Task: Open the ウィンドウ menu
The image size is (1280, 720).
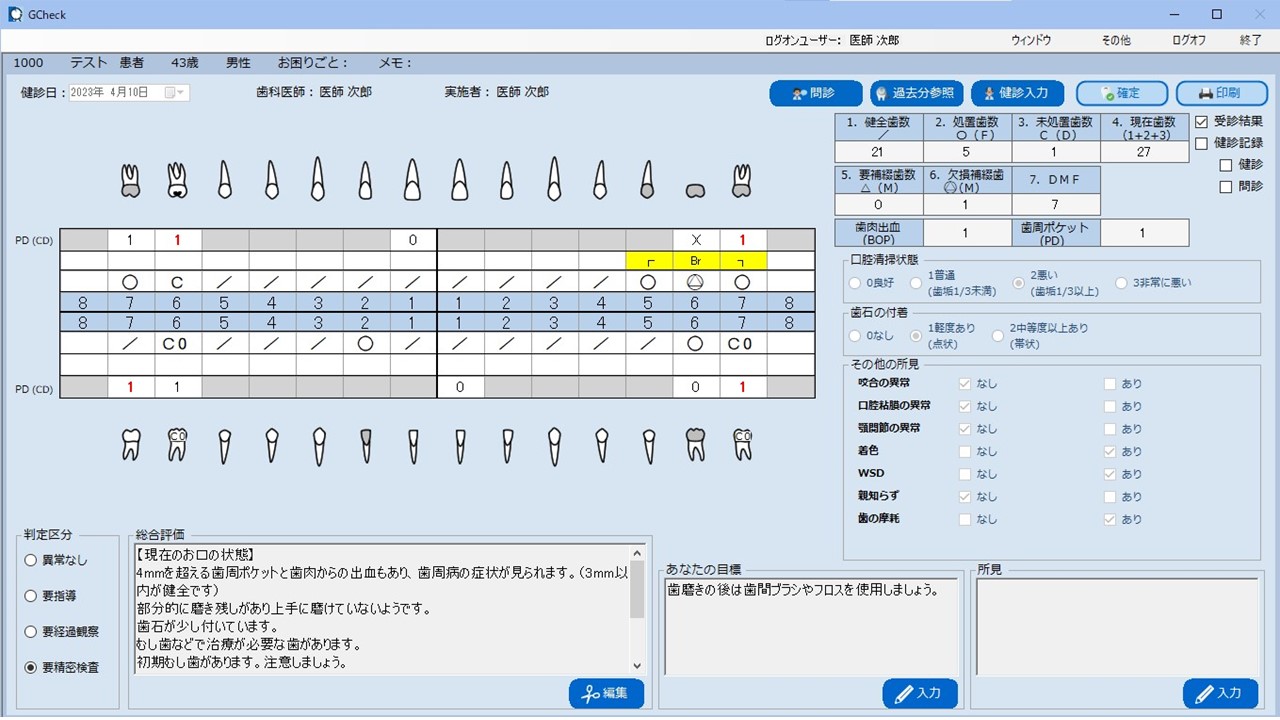Action: (x=1031, y=40)
